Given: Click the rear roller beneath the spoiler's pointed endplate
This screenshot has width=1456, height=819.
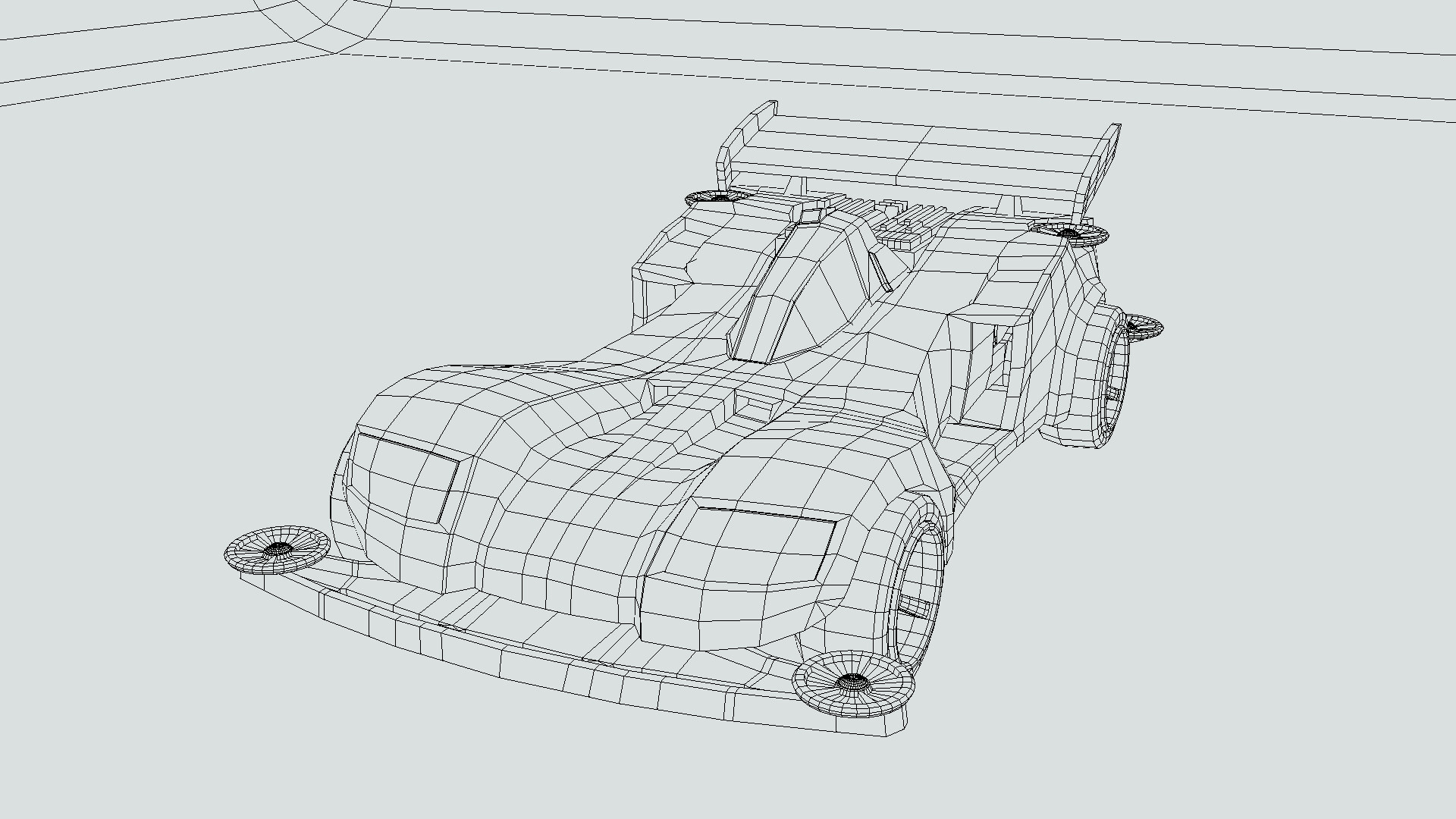Looking at the screenshot, I should pos(1071,231).
